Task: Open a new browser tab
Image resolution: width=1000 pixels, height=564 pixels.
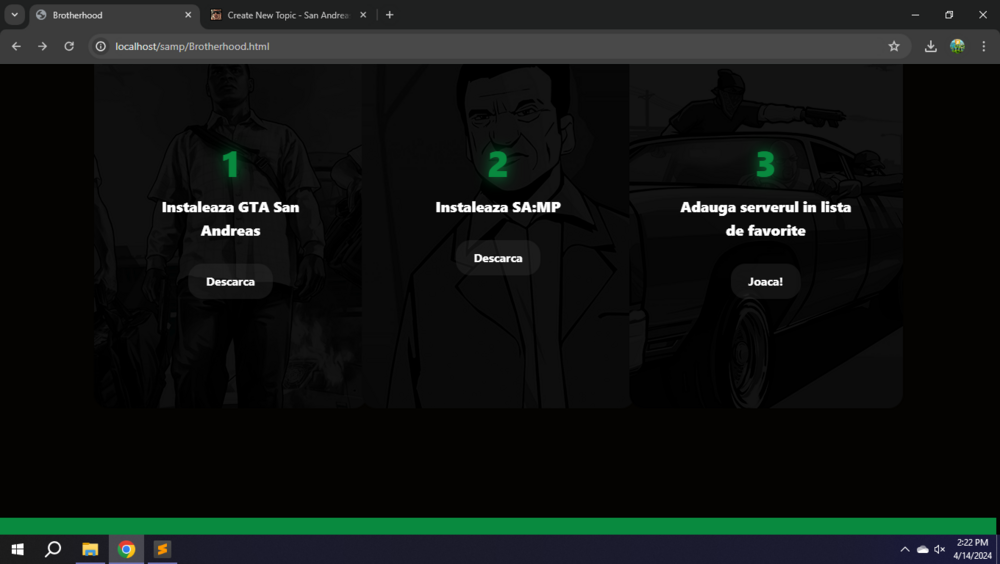Action: coord(390,15)
